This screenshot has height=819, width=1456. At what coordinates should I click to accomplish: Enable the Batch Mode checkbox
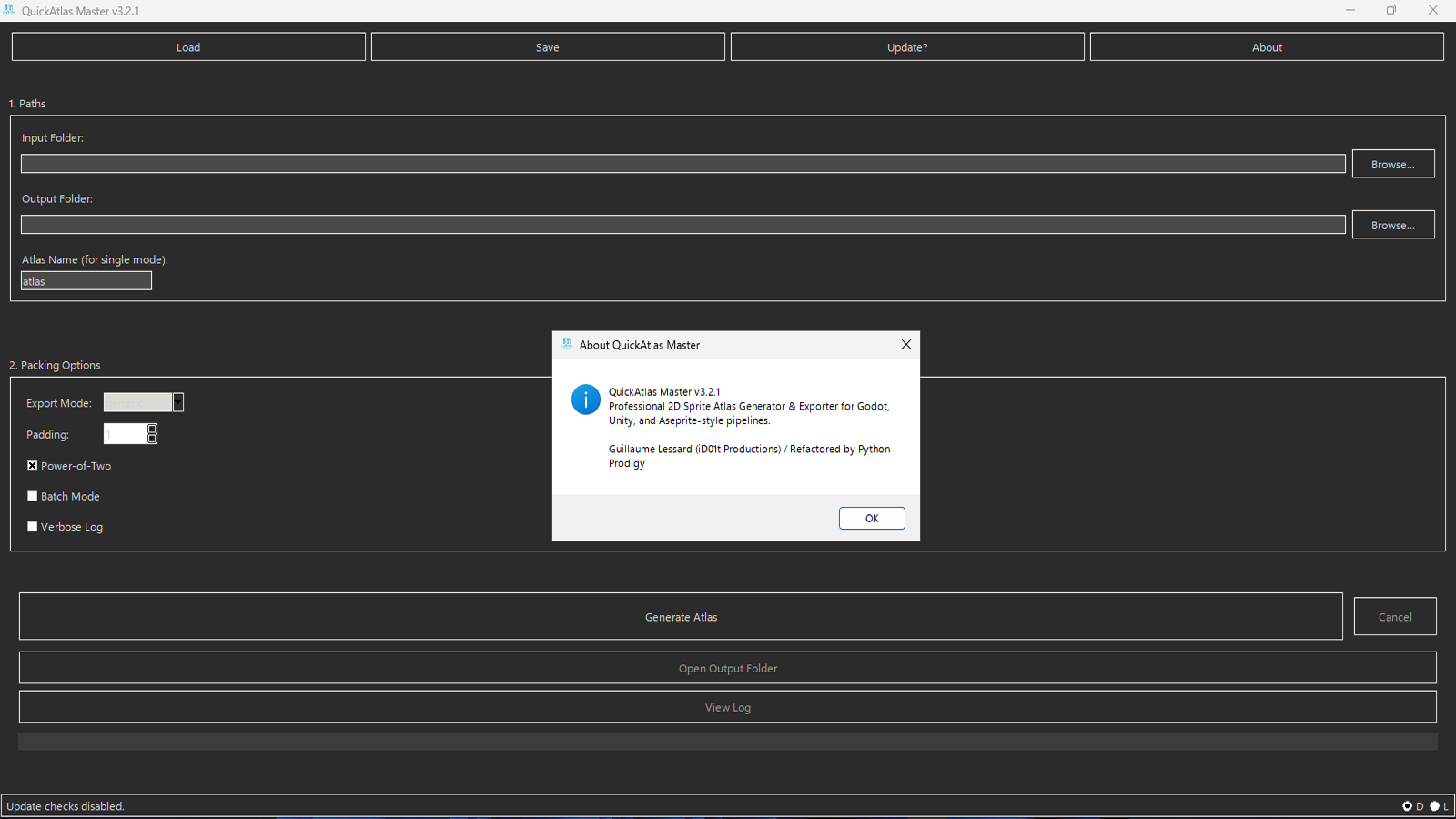(33, 496)
